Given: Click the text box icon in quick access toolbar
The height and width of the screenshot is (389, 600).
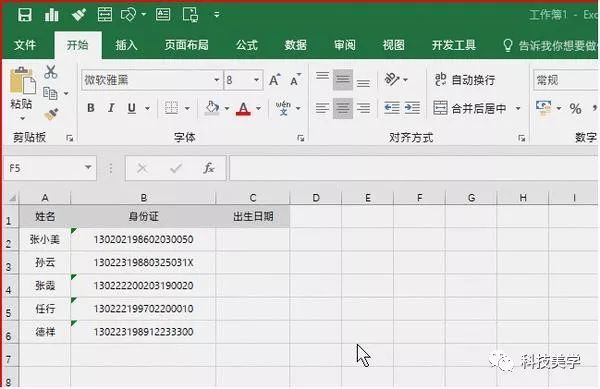Looking at the screenshot, I should pos(163,15).
